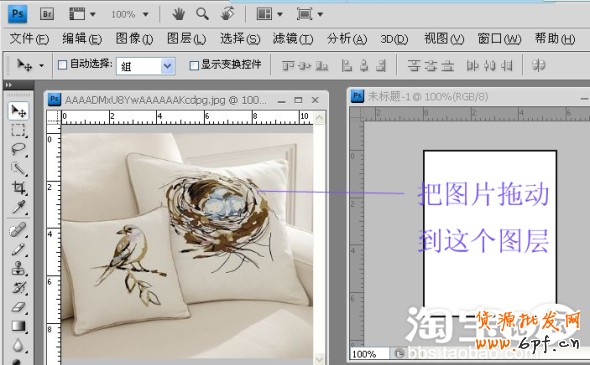This screenshot has width=590, height=365.
Task: Click the Gradient tool swatch
Action: 18,326
